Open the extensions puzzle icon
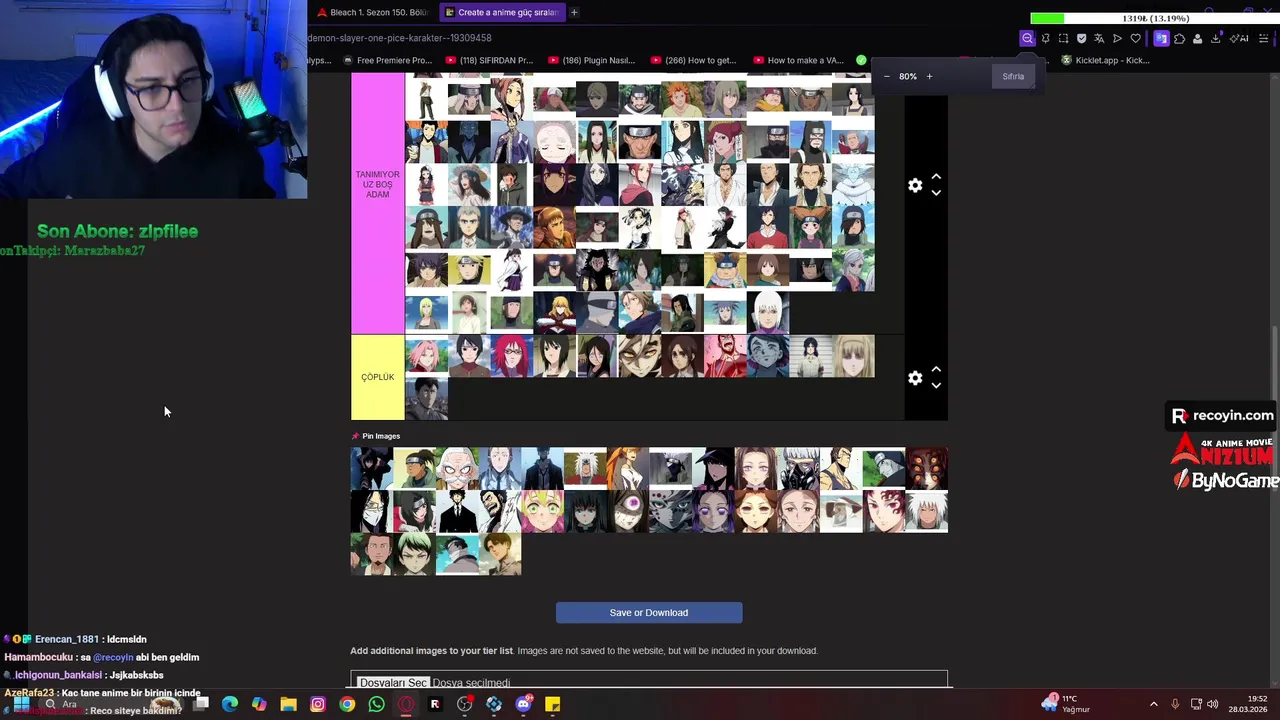 pos(1179,38)
